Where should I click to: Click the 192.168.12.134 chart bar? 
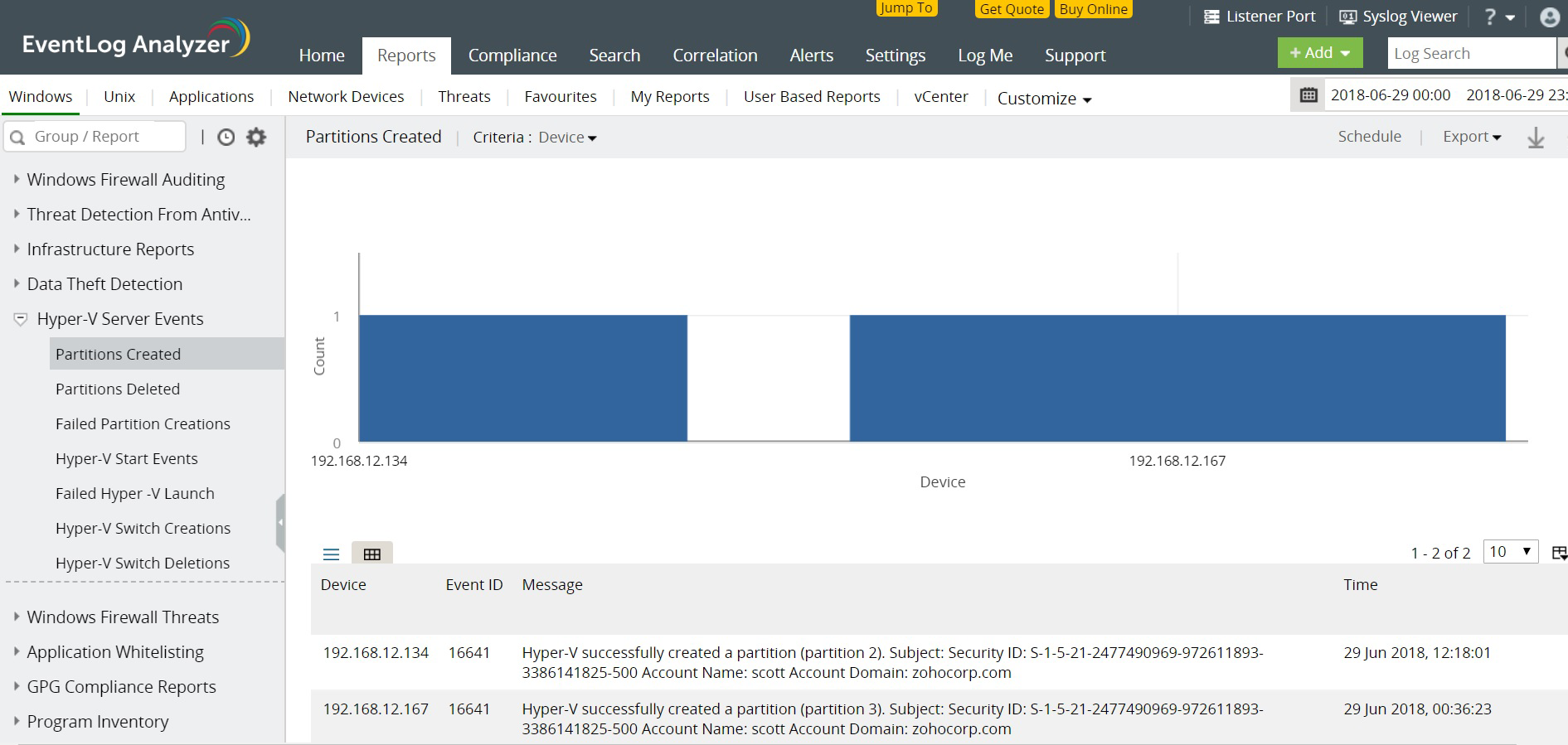(523, 378)
